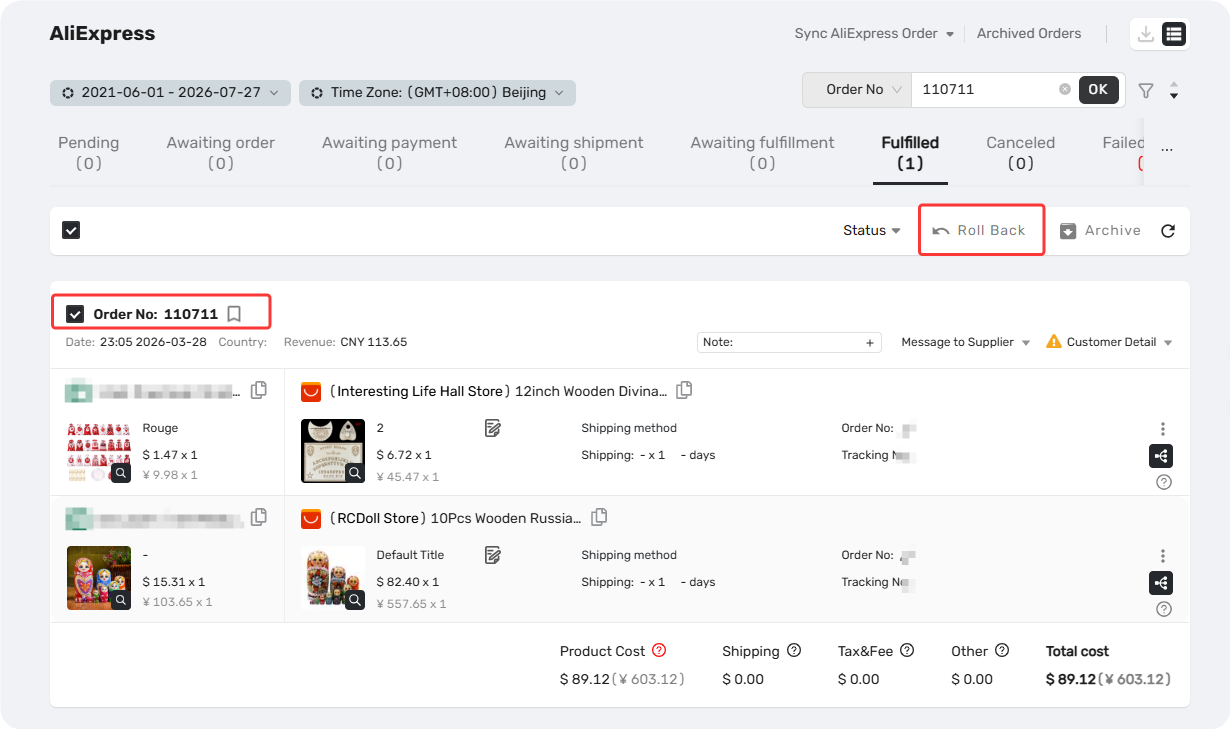This screenshot has width=1230, height=729.
Task: Open help icon on Interesting Life Hall row
Action: pyautogui.click(x=1164, y=482)
